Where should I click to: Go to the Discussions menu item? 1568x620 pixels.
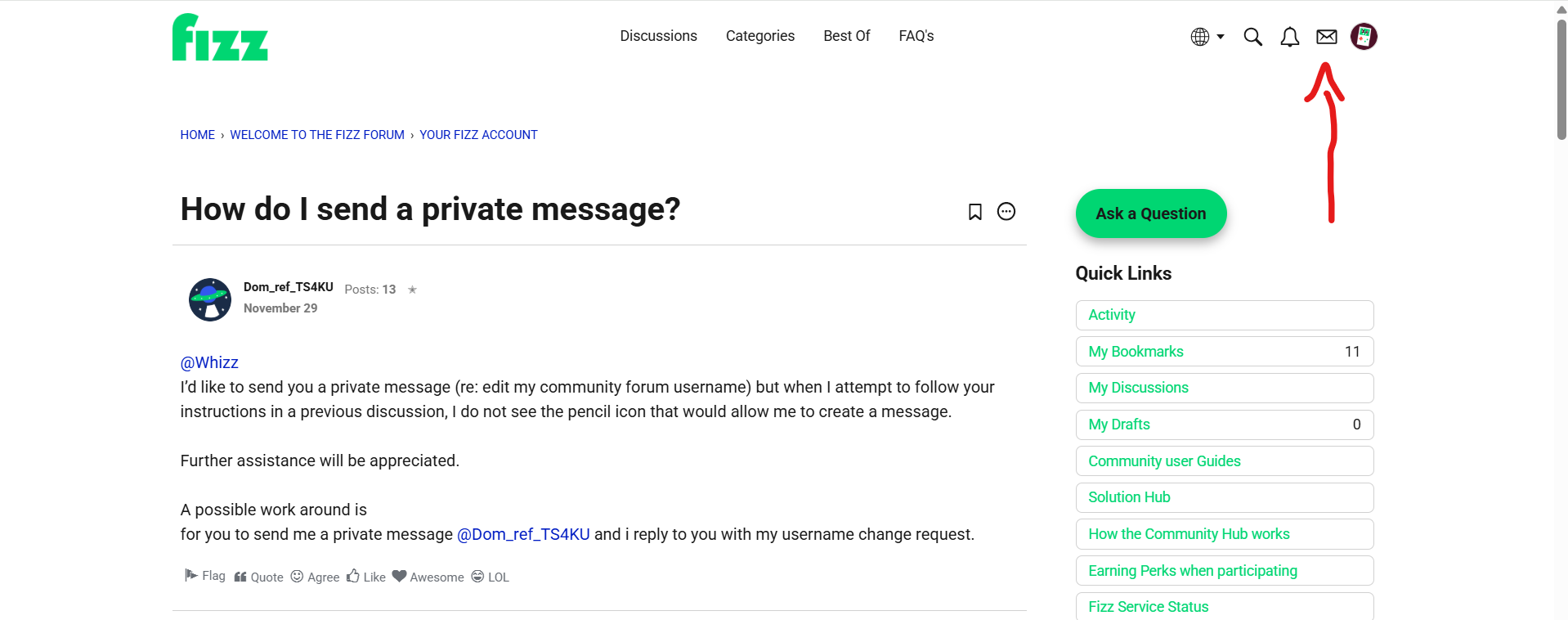coord(658,36)
